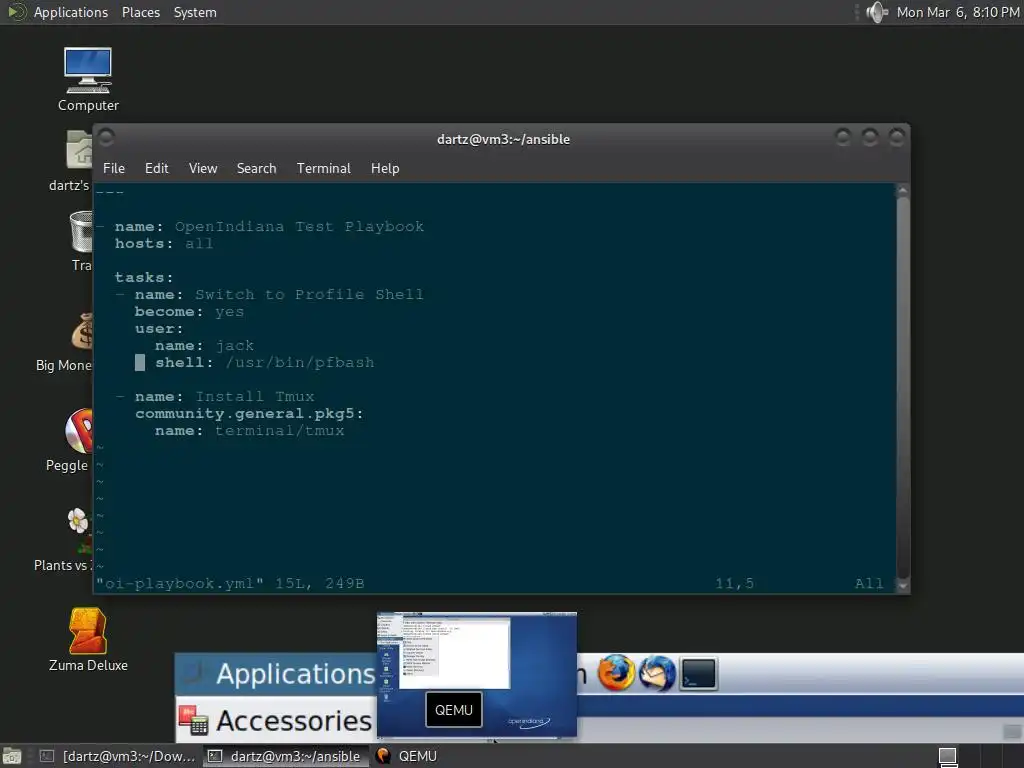
Task: Click Thunderbird icon in QEMU panel
Action: [657, 673]
